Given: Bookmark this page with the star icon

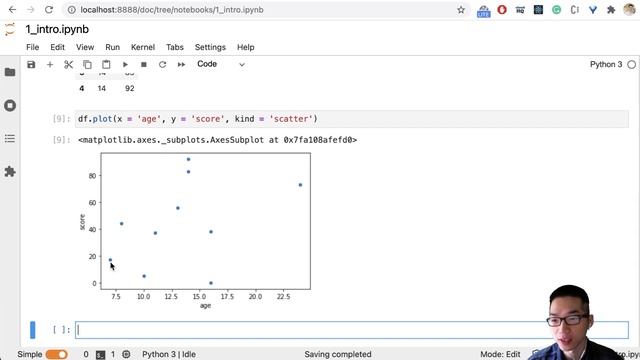Looking at the screenshot, I should coord(461,10).
